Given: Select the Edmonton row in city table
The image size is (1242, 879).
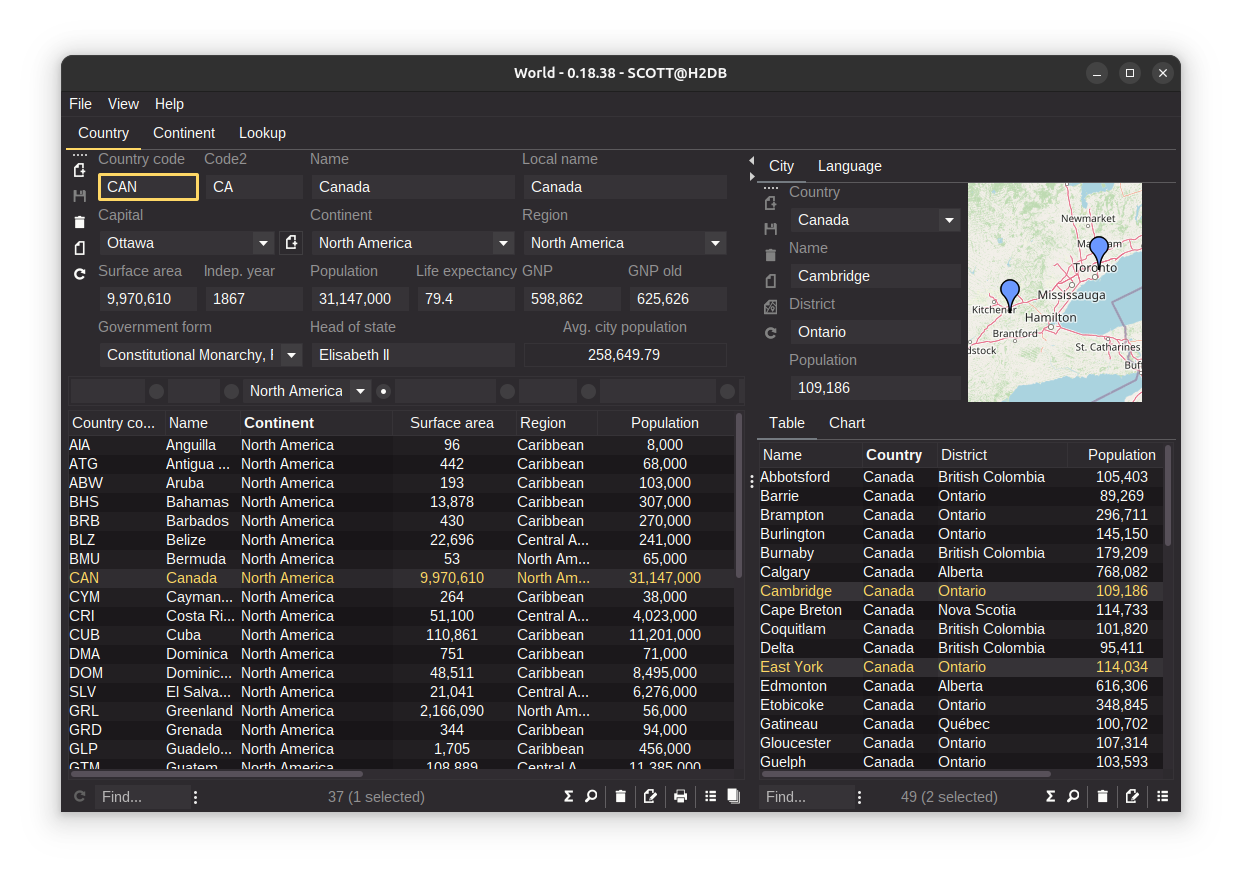Looking at the screenshot, I should (x=960, y=686).
